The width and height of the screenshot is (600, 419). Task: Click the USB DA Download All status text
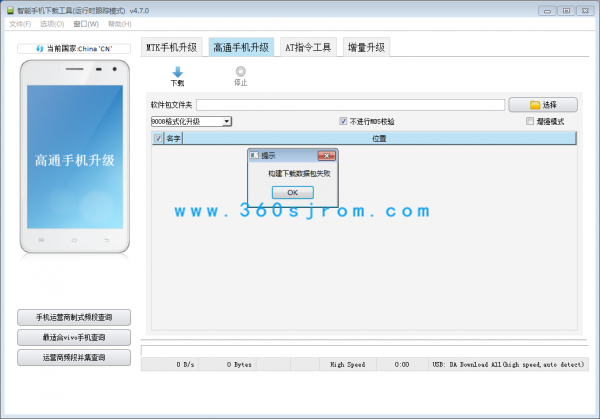[x=508, y=365]
